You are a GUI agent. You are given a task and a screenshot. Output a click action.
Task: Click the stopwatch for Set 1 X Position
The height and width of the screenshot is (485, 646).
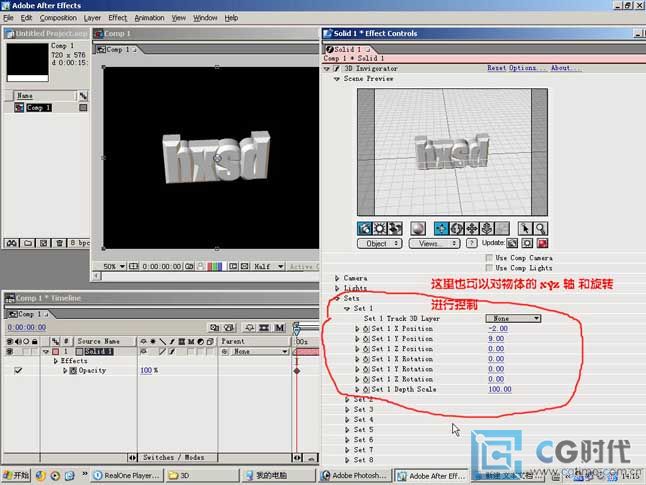(x=366, y=329)
